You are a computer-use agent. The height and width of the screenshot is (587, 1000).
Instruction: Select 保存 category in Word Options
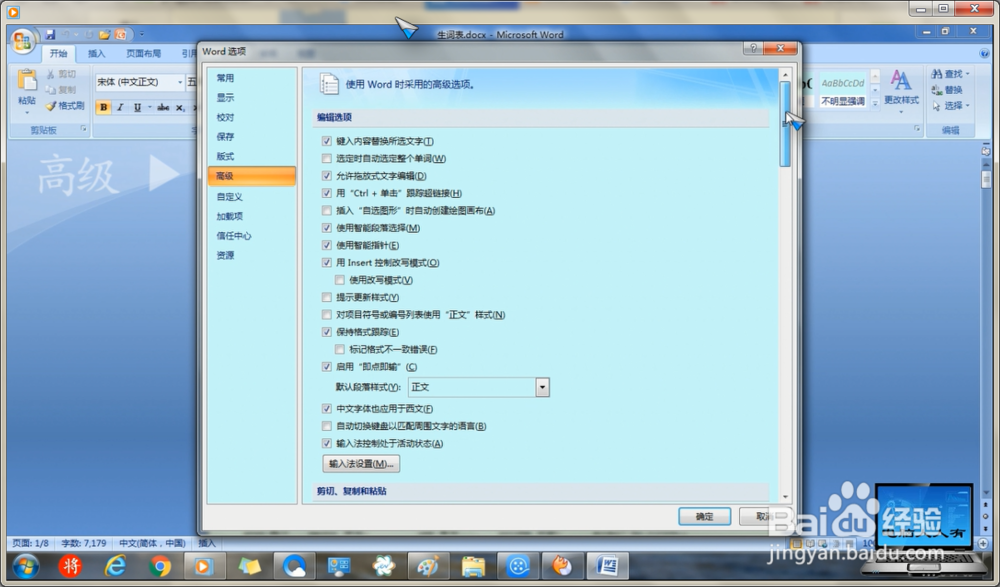pos(251,137)
